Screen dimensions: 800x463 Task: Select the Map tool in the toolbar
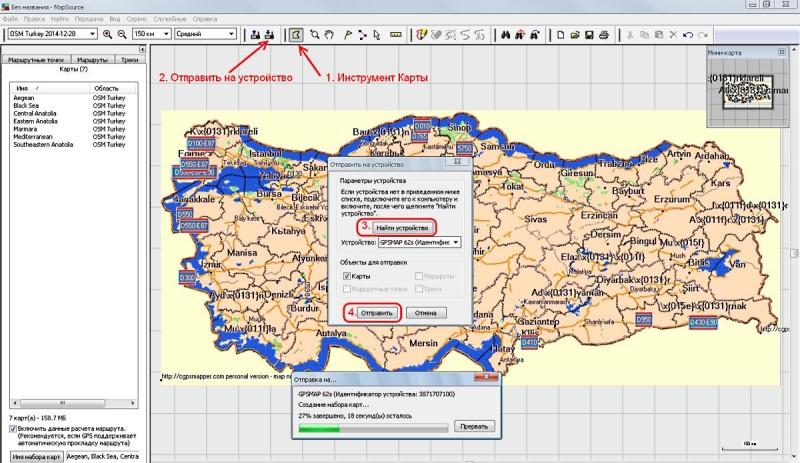[296, 34]
